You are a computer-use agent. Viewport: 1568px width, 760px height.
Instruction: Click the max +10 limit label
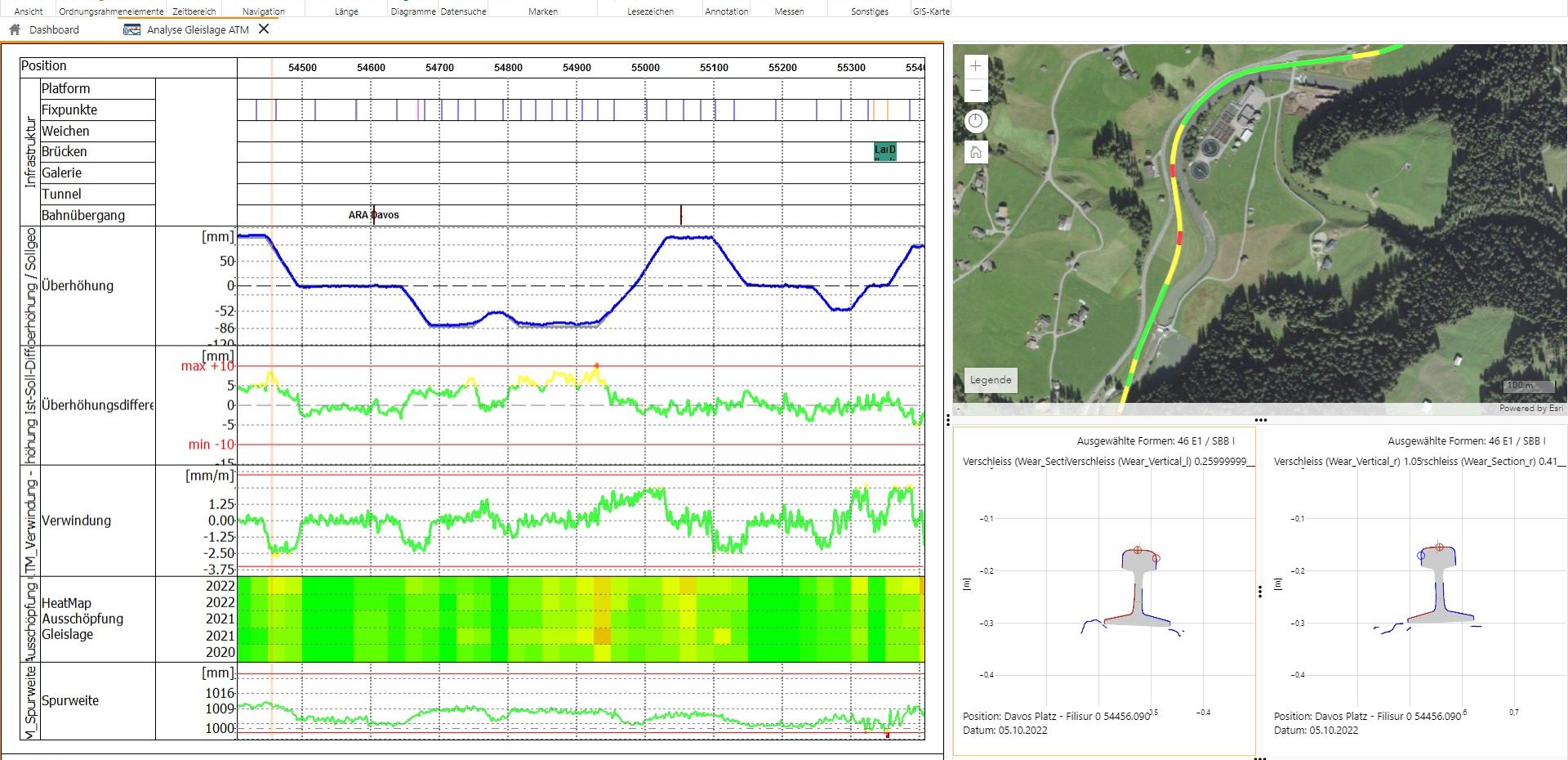pos(207,366)
